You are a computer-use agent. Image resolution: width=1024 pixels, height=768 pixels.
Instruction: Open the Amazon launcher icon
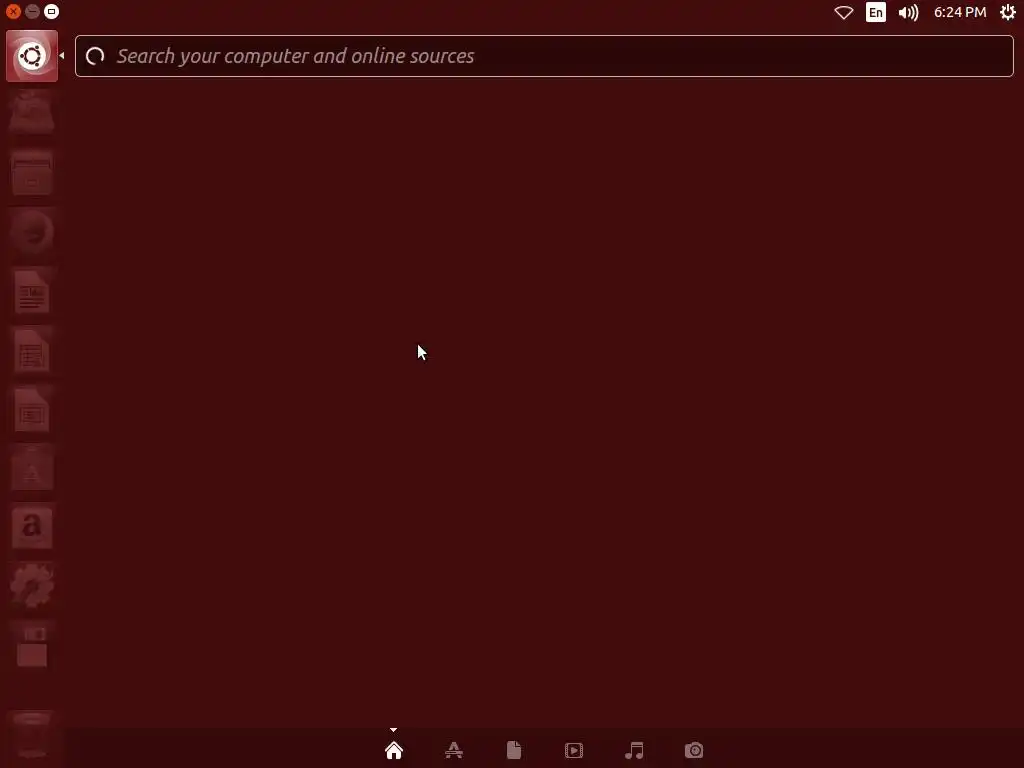pyautogui.click(x=32, y=527)
